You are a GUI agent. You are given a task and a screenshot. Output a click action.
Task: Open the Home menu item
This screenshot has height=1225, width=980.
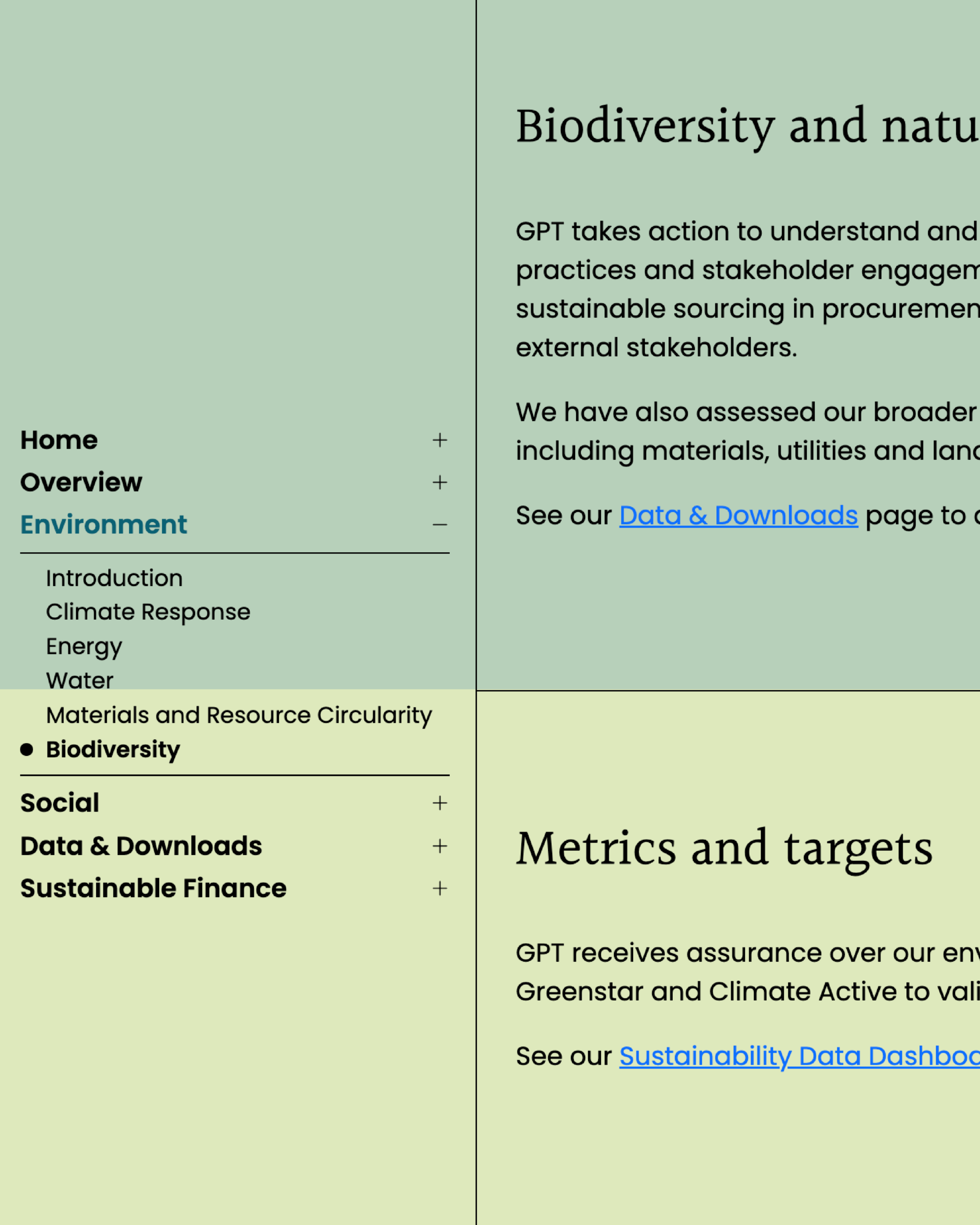(59, 440)
